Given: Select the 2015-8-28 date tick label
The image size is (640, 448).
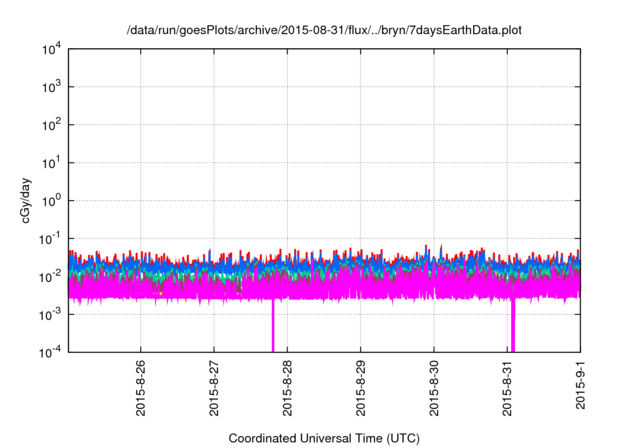Looking at the screenshot, I should point(287,388).
